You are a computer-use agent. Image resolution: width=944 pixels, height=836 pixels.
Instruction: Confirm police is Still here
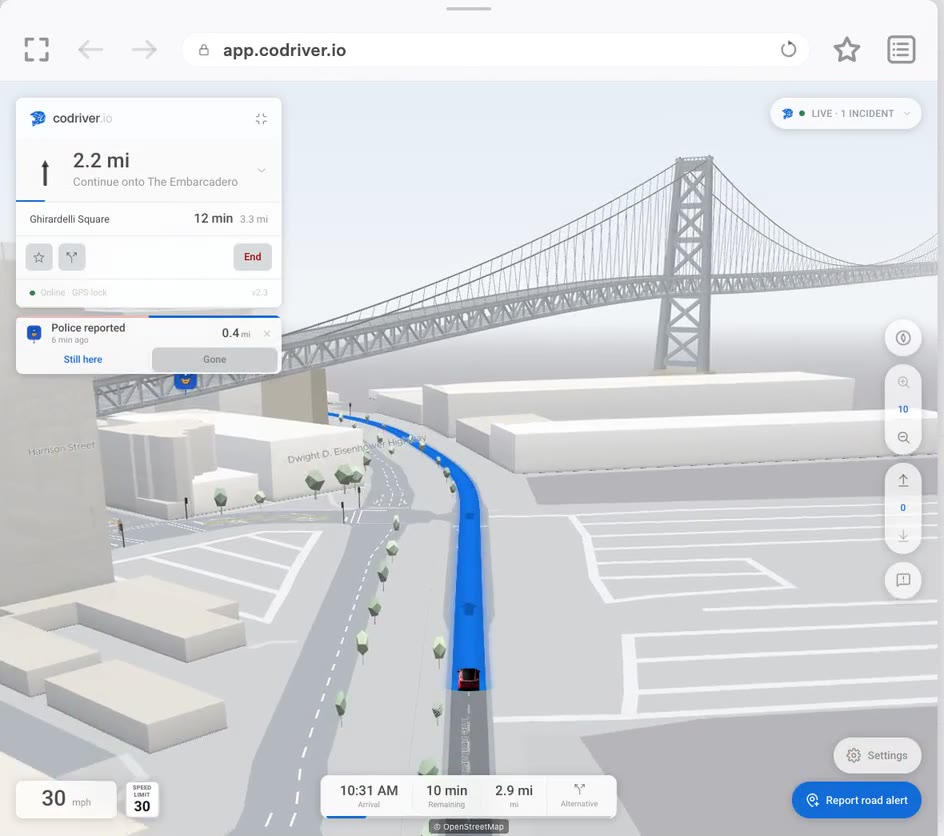click(x=83, y=359)
